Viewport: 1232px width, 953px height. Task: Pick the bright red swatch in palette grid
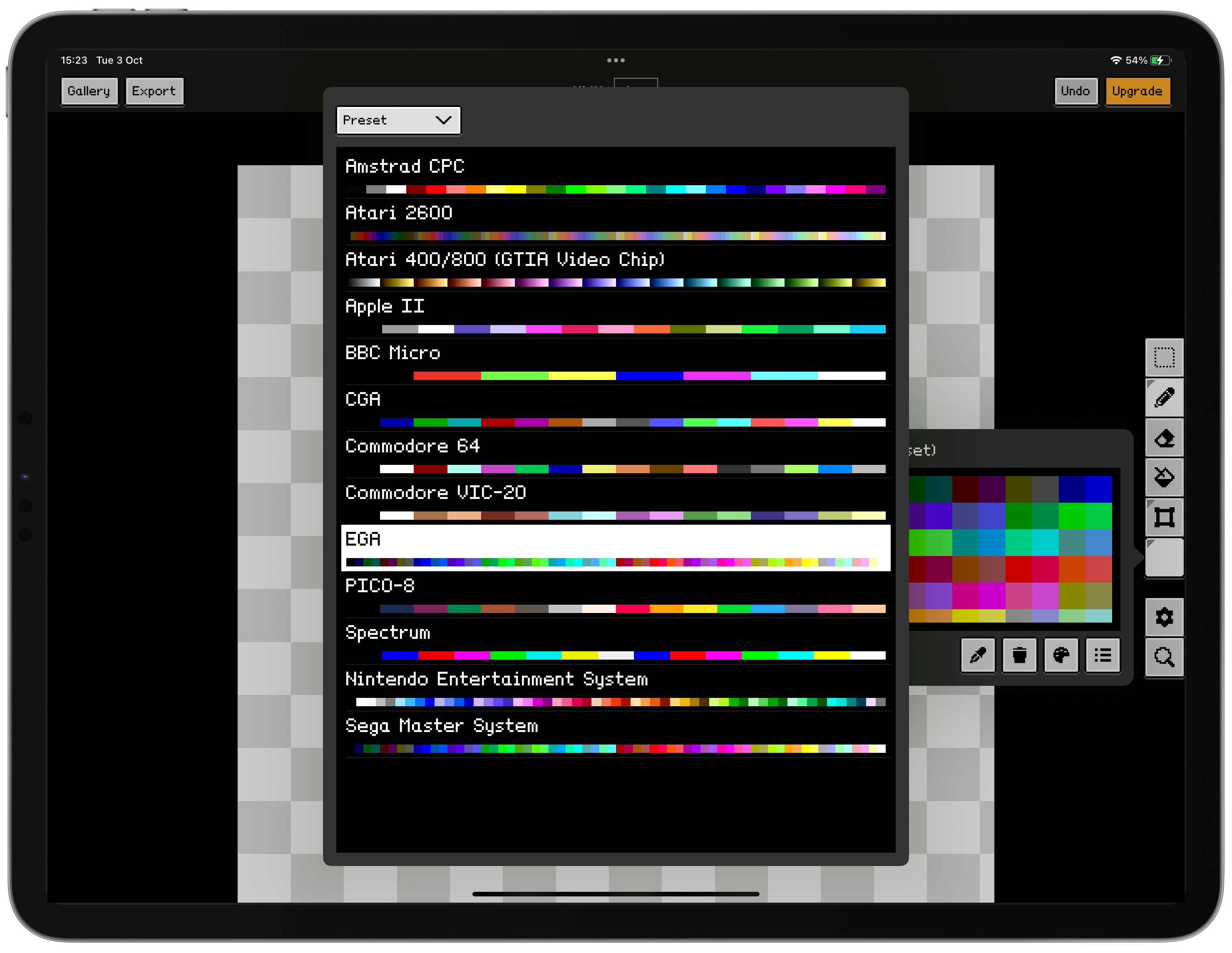(x=1019, y=570)
